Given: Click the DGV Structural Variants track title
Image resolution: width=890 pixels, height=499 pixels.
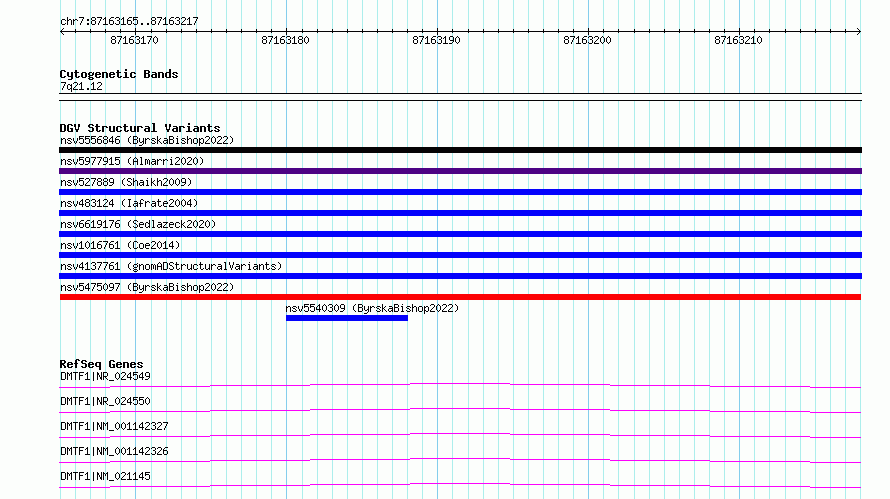Looking at the screenshot, I should tap(140, 128).
